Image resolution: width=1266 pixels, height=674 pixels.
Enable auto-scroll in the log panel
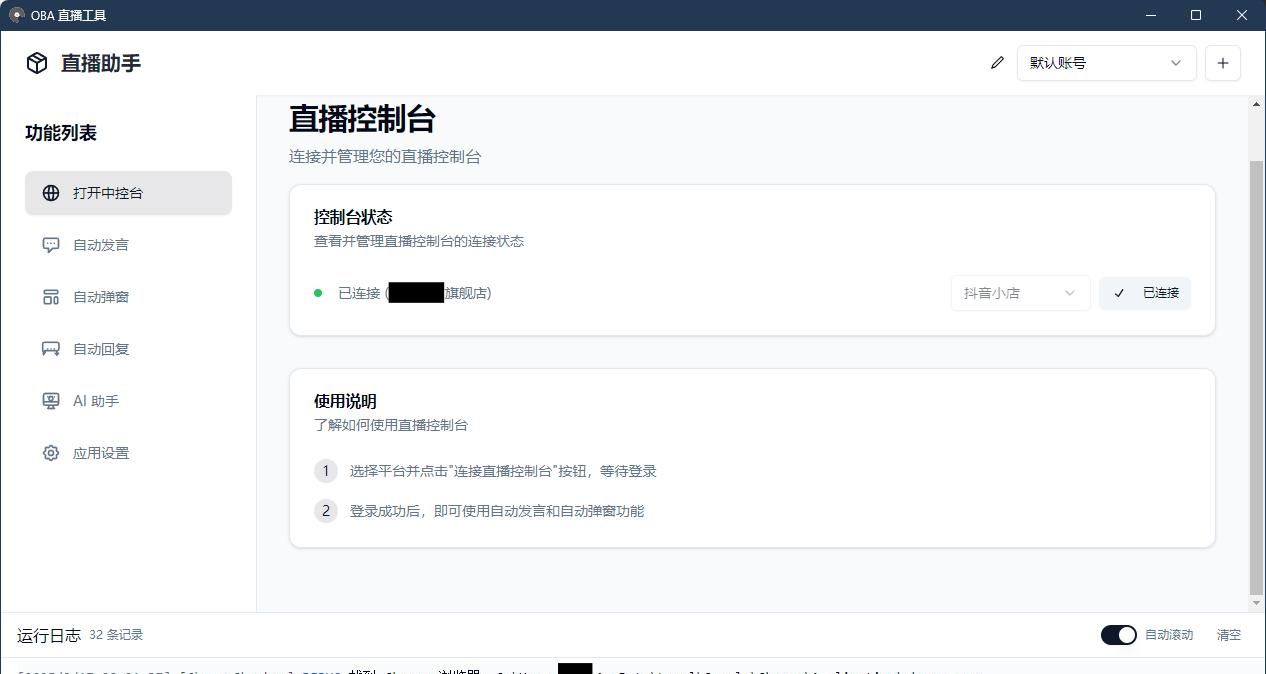1118,634
